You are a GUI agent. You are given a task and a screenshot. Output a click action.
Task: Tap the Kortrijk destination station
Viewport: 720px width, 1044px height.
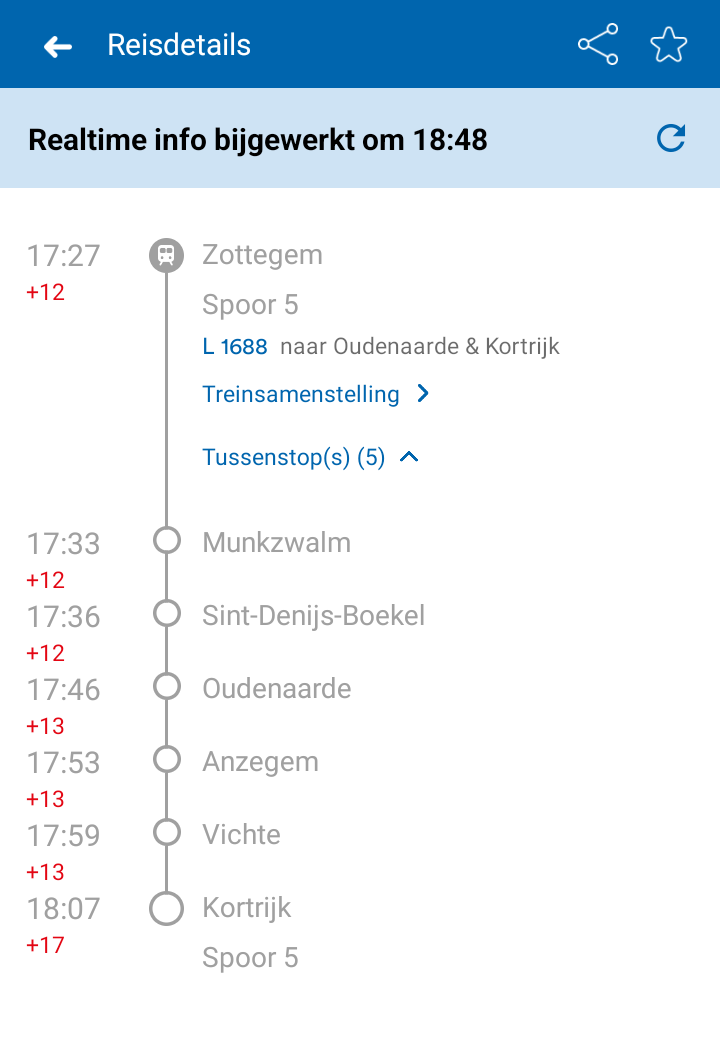point(246,908)
